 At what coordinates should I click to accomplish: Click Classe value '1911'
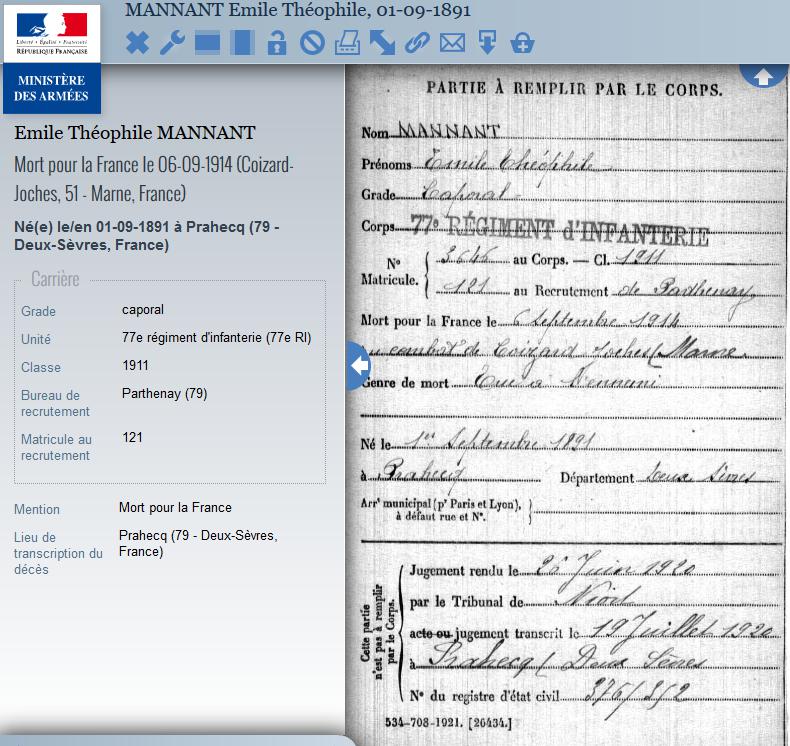click(x=136, y=365)
